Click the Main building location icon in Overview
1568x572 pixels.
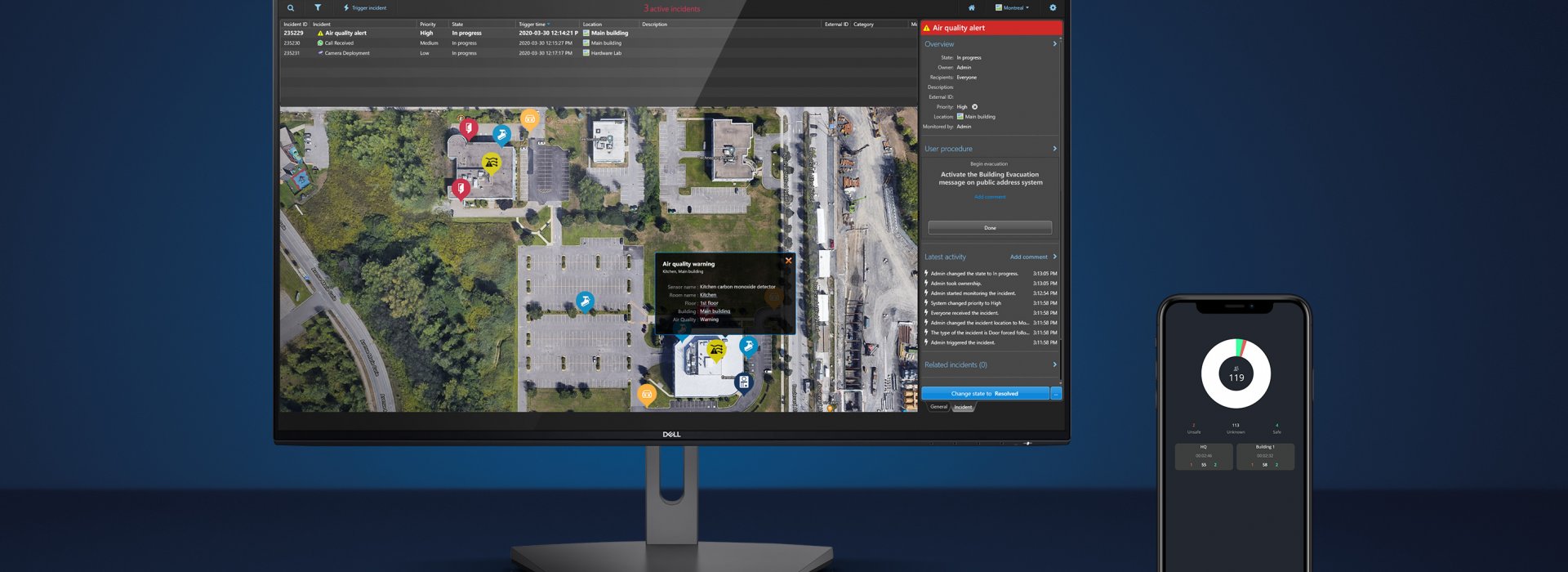coord(960,117)
